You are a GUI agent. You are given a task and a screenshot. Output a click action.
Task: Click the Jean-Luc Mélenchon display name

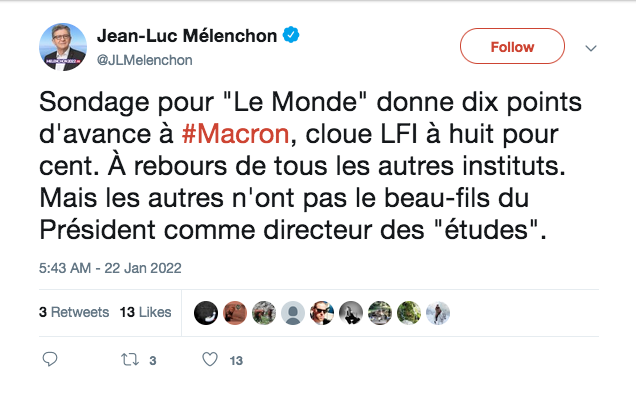pyautogui.click(x=187, y=36)
